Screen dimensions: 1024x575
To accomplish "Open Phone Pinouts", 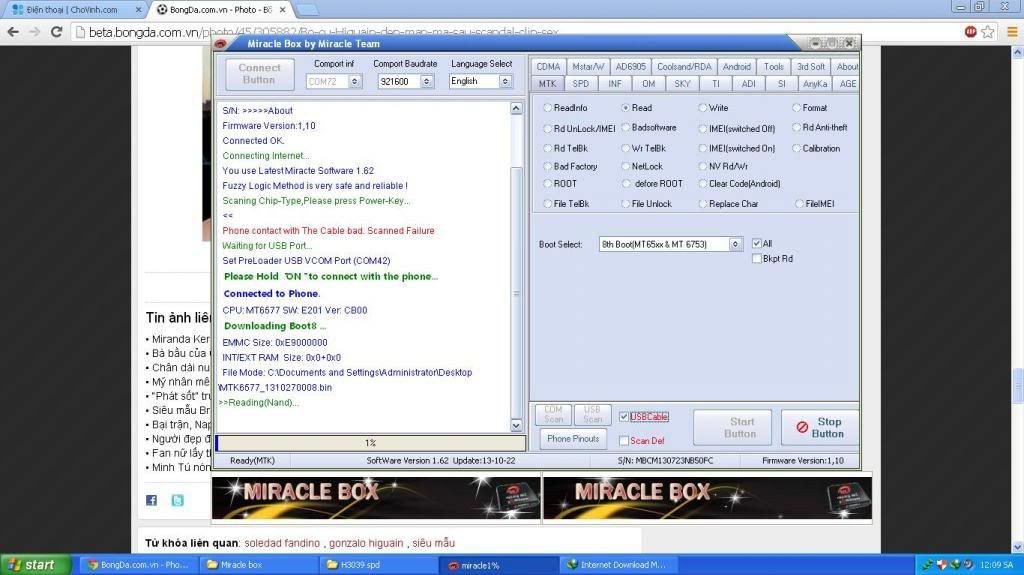I will [x=573, y=438].
